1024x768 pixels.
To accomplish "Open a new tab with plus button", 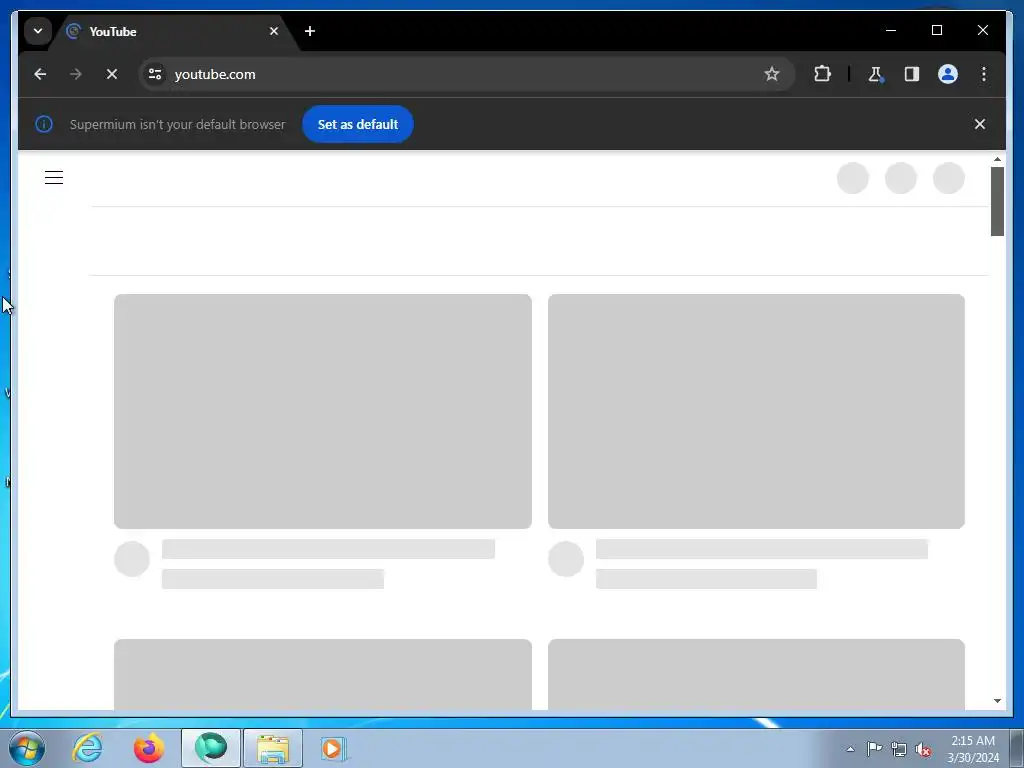I will 310,31.
